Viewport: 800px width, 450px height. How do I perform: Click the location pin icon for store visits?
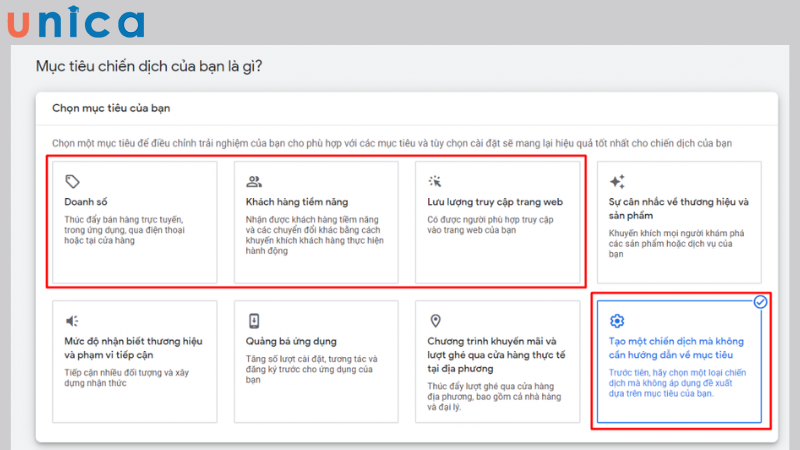(x=435, y=321)
